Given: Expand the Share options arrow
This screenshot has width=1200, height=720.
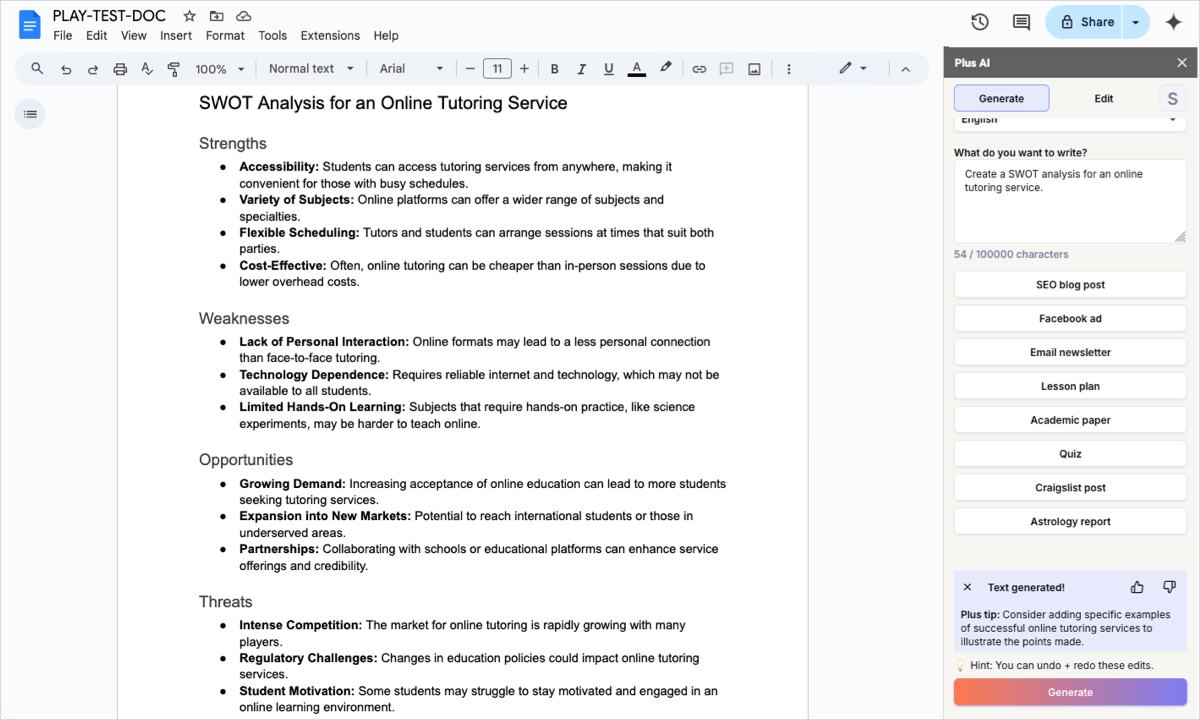Looking at the screenshot, I should pos(1136,22).
